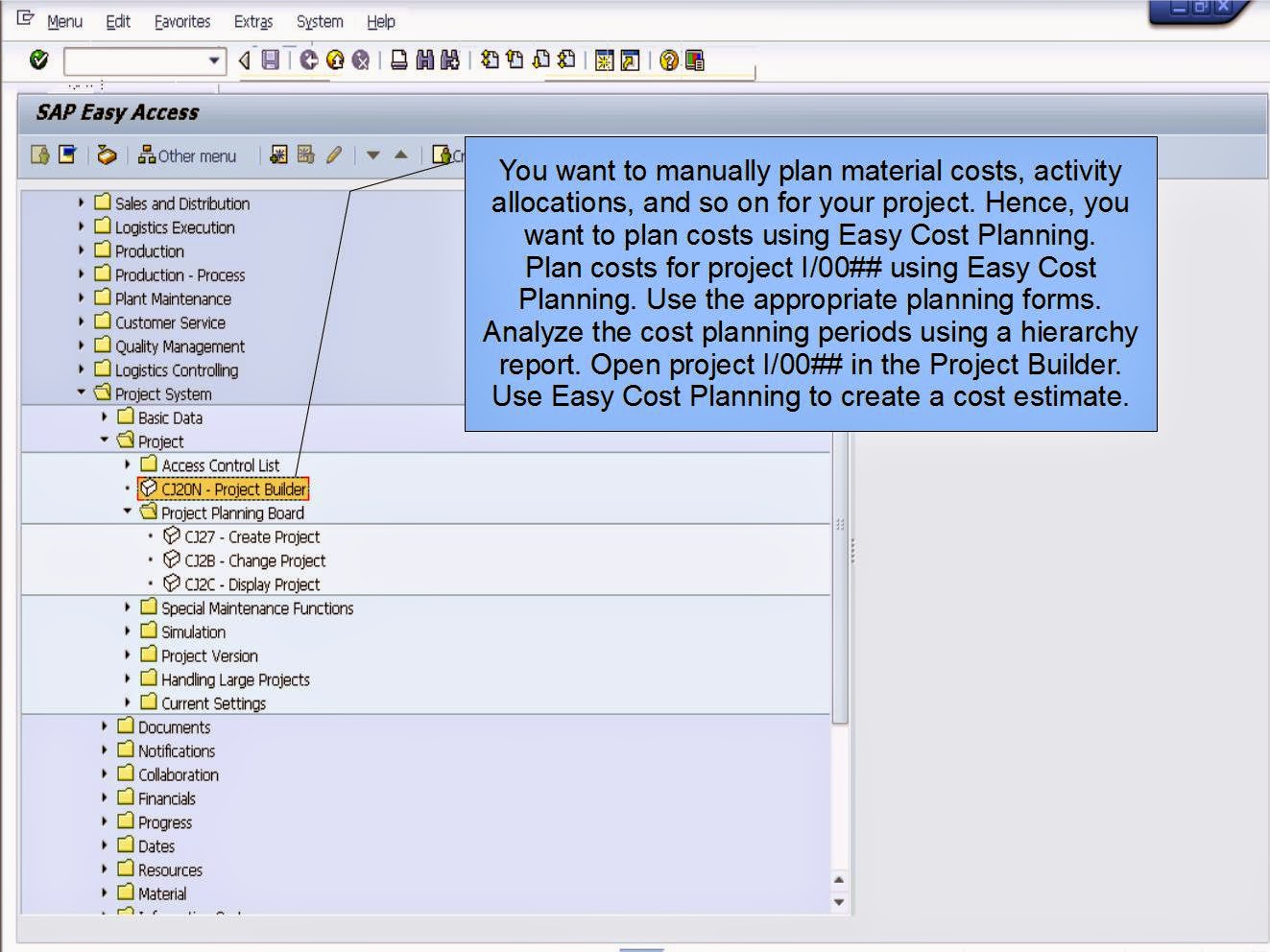
Task: Open the System menu
Action: (x=320, y=21)
